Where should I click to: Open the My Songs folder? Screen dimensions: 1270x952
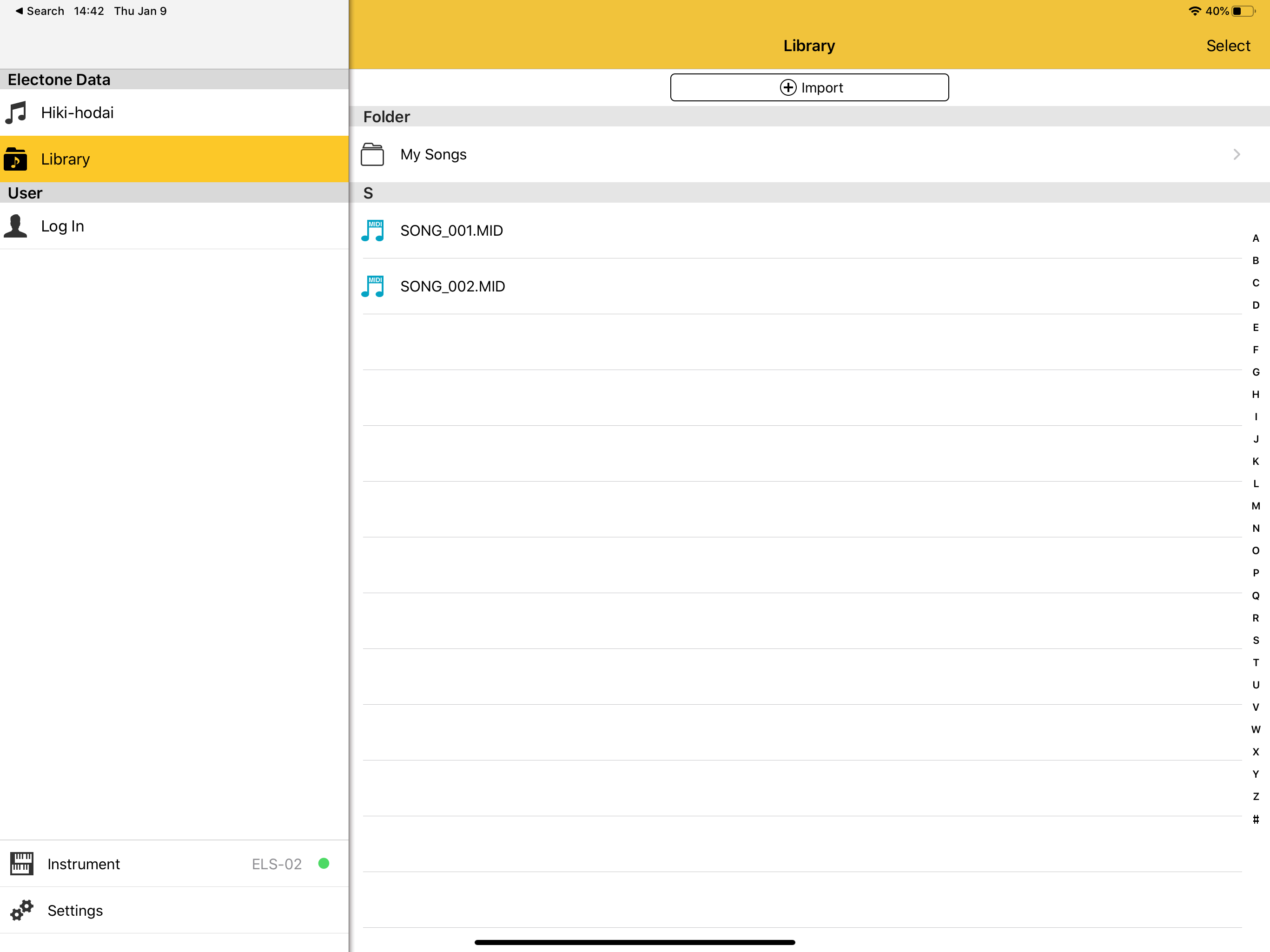click(x=809, y=154)
